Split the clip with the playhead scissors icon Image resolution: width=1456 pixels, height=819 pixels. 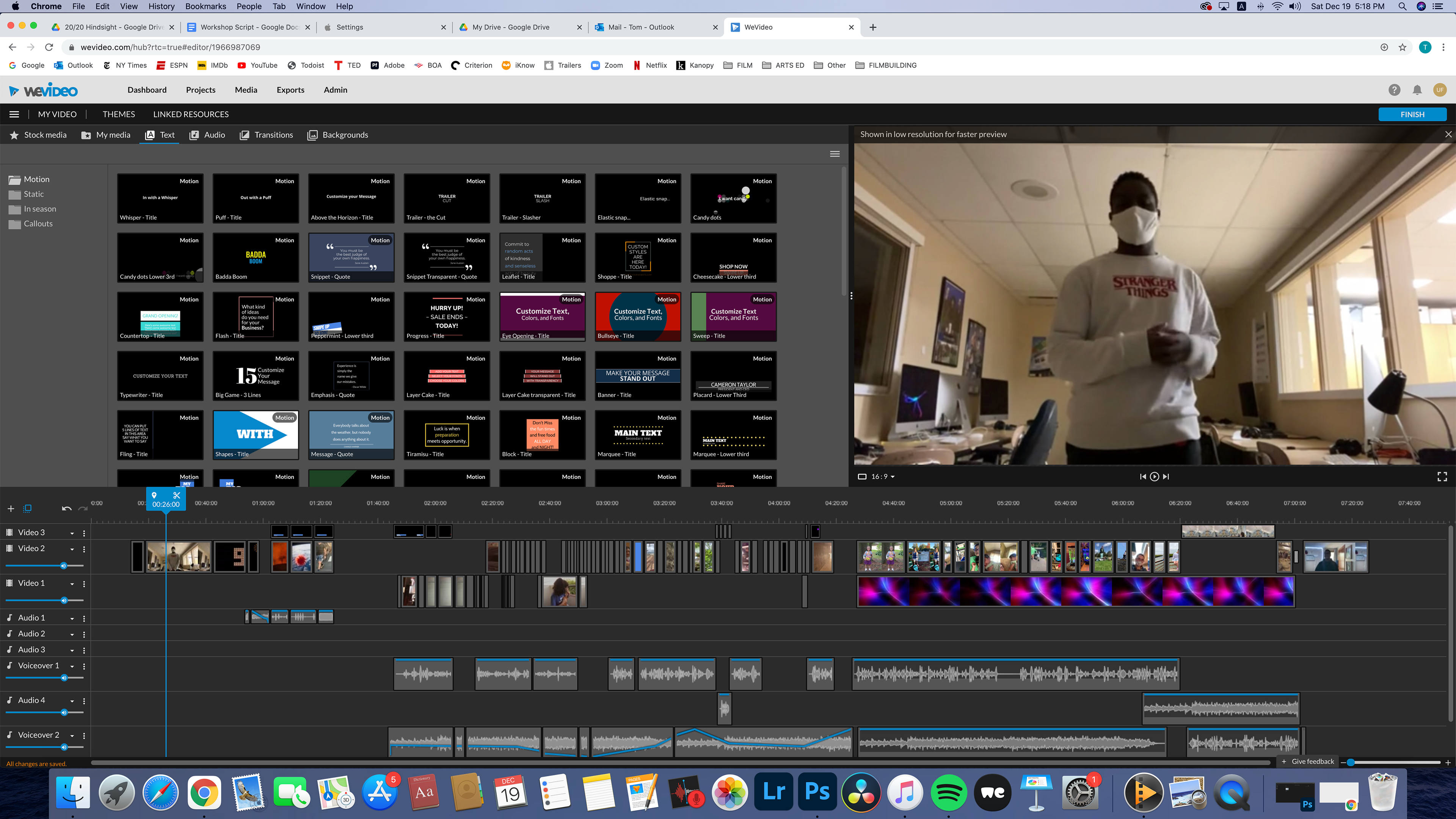point(176,495)
